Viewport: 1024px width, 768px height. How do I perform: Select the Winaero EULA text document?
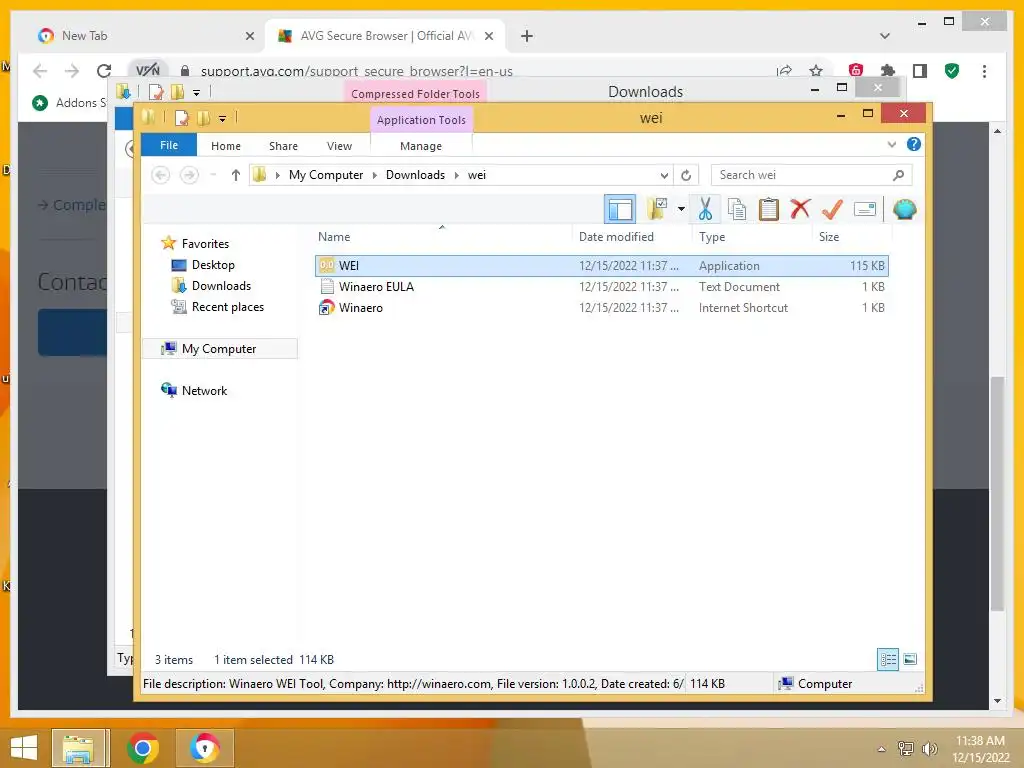coord(601,287)
